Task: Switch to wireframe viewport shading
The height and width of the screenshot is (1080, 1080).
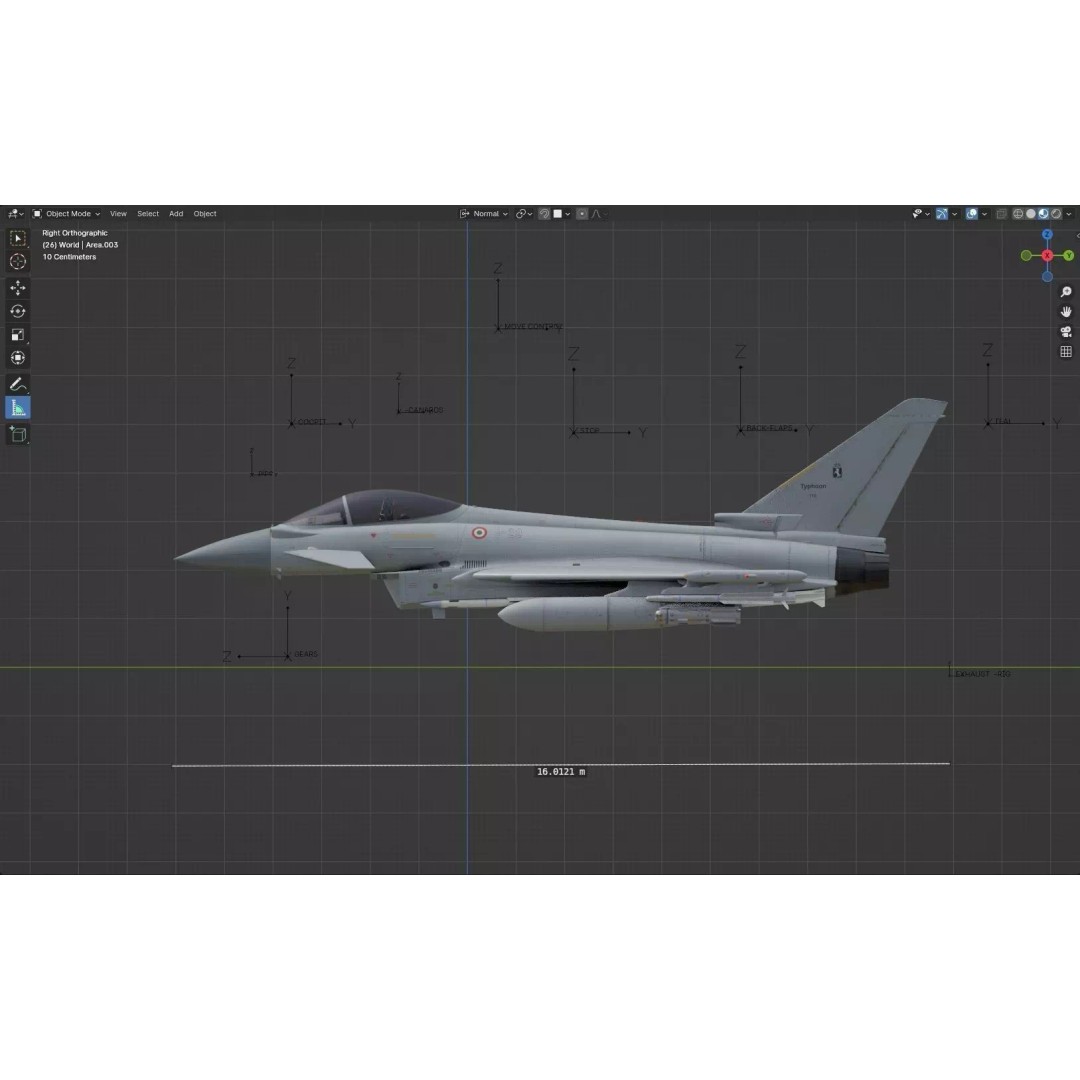Action: [1018, 214]
